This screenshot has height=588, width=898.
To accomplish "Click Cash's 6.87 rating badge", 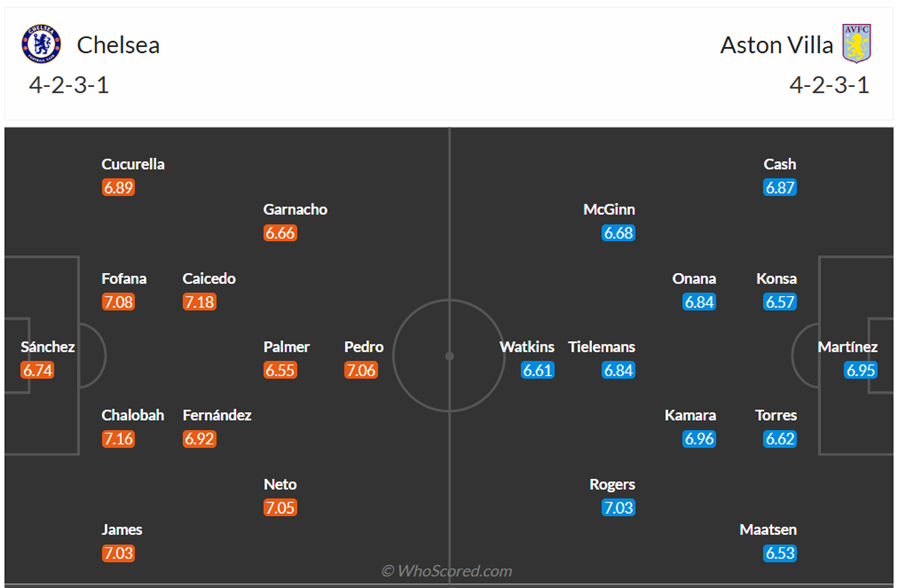I will (780, 187).
